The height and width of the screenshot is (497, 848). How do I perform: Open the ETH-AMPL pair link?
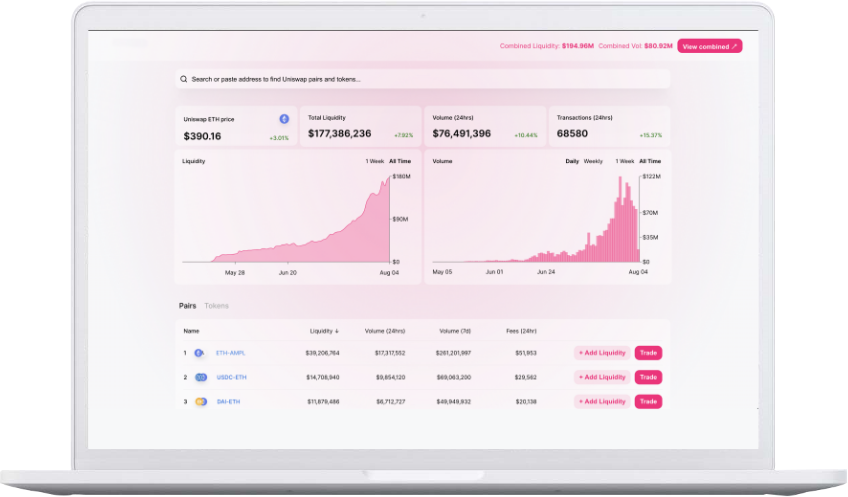pos(230,353)
